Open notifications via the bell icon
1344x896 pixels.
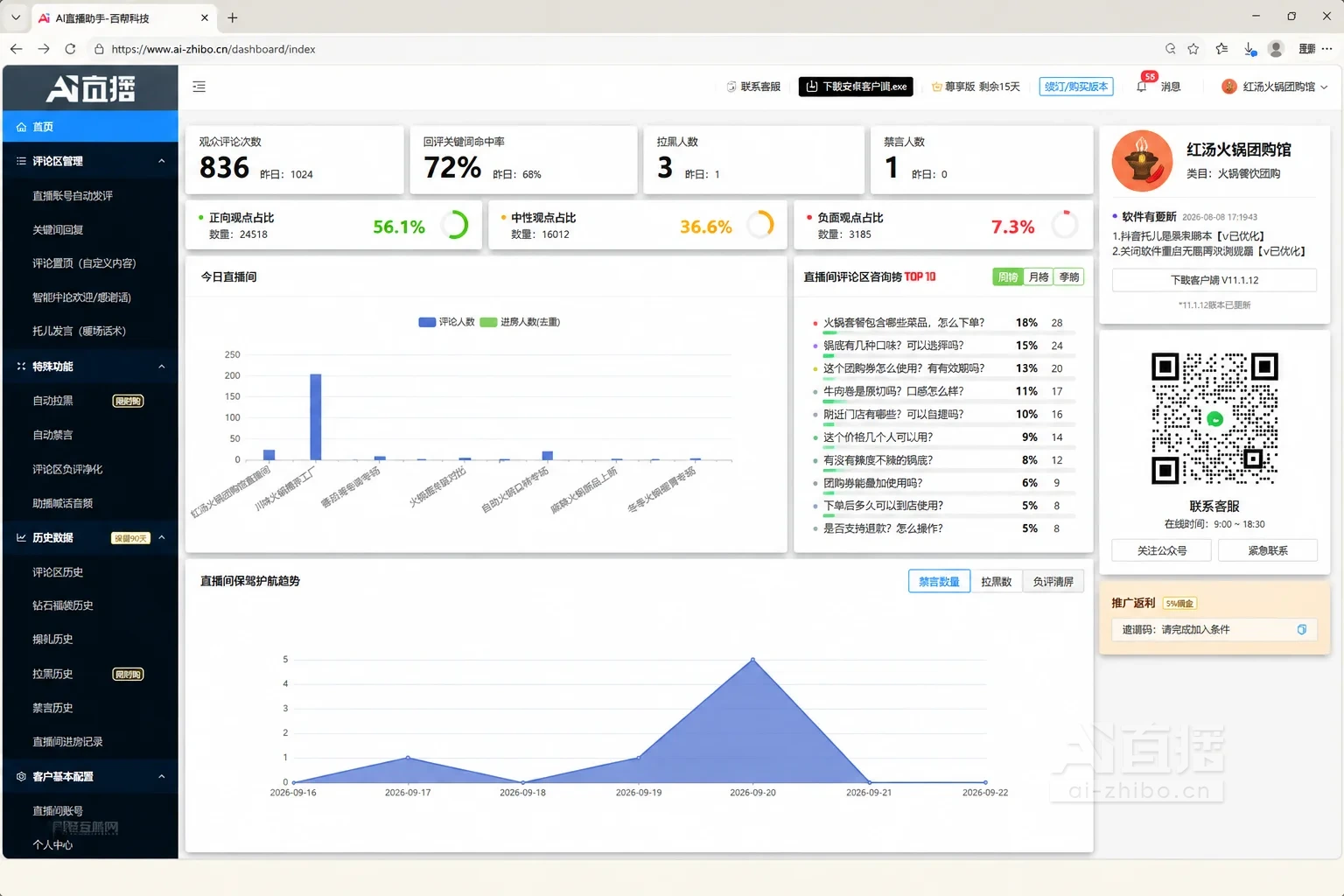coord(1142,87)
